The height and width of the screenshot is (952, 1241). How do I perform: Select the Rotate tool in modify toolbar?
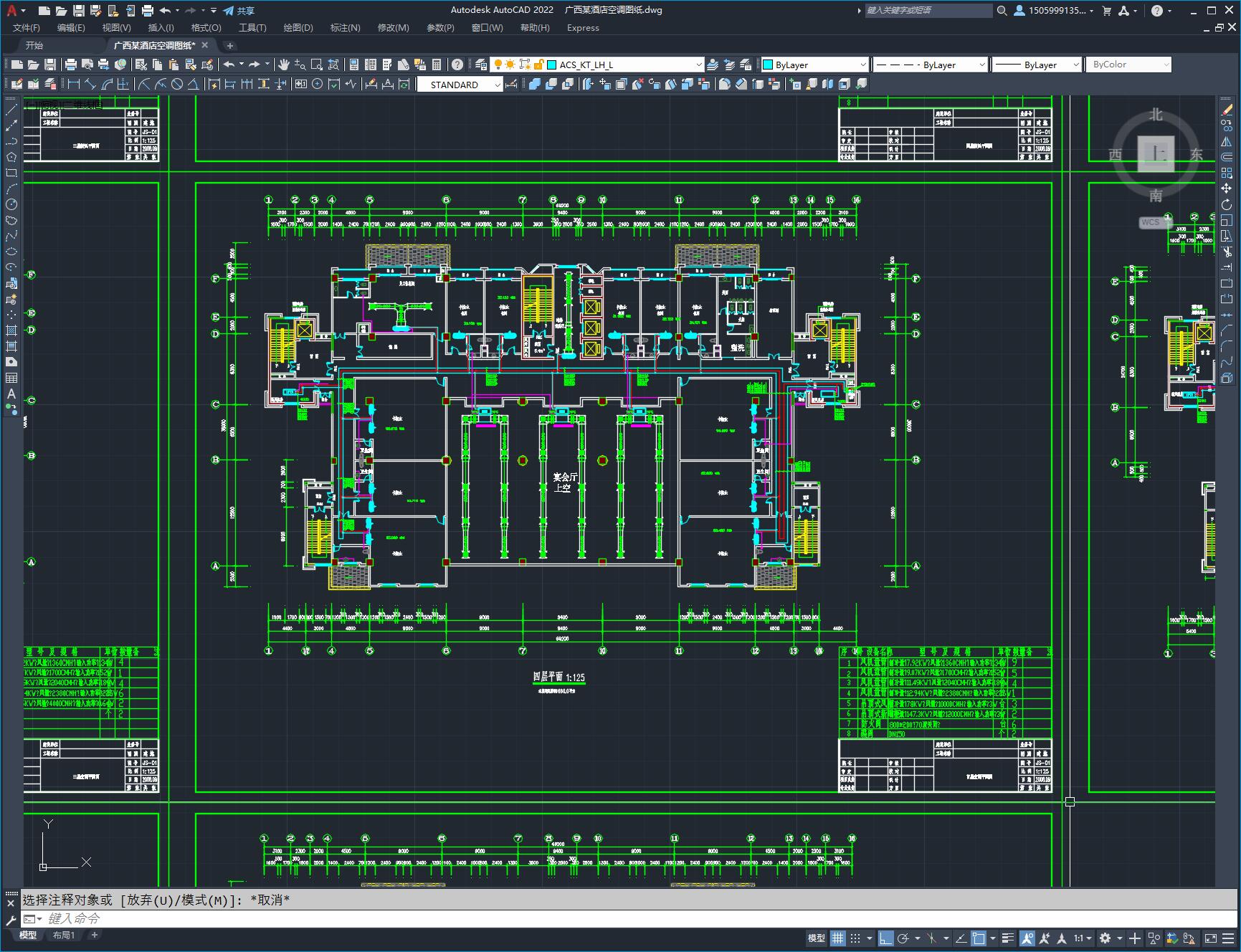click(1227, 204)
